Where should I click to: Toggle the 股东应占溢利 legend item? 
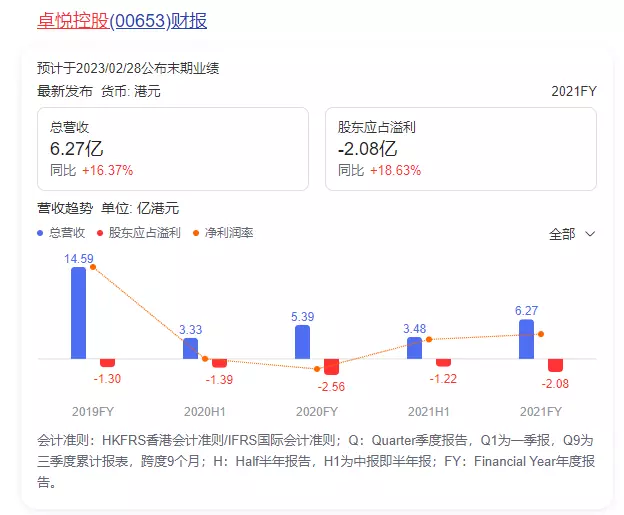[139, 233]
